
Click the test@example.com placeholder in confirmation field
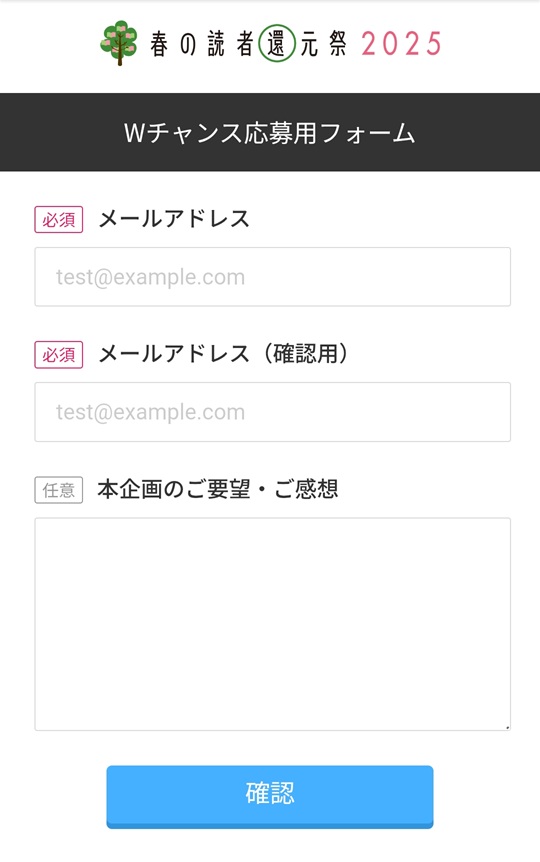click(150, 412)
